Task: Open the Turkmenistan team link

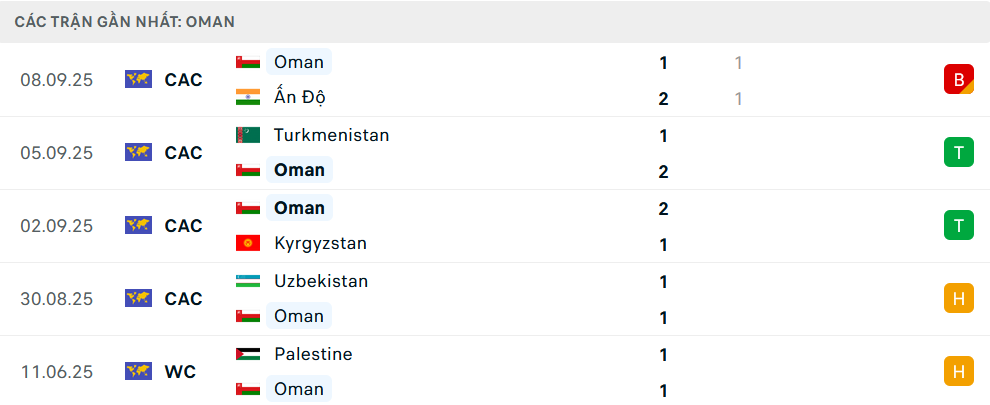Action: [x=331, y=135]
